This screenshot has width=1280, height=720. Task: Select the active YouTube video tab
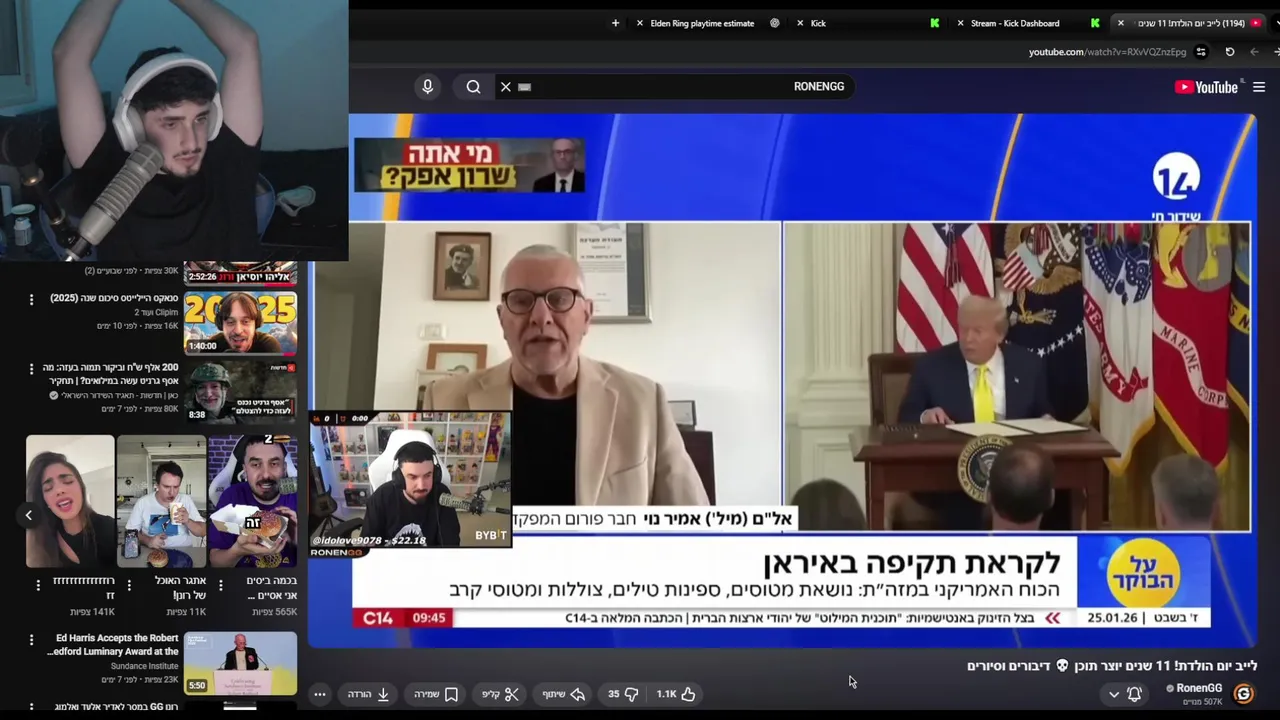point(1190,23)
